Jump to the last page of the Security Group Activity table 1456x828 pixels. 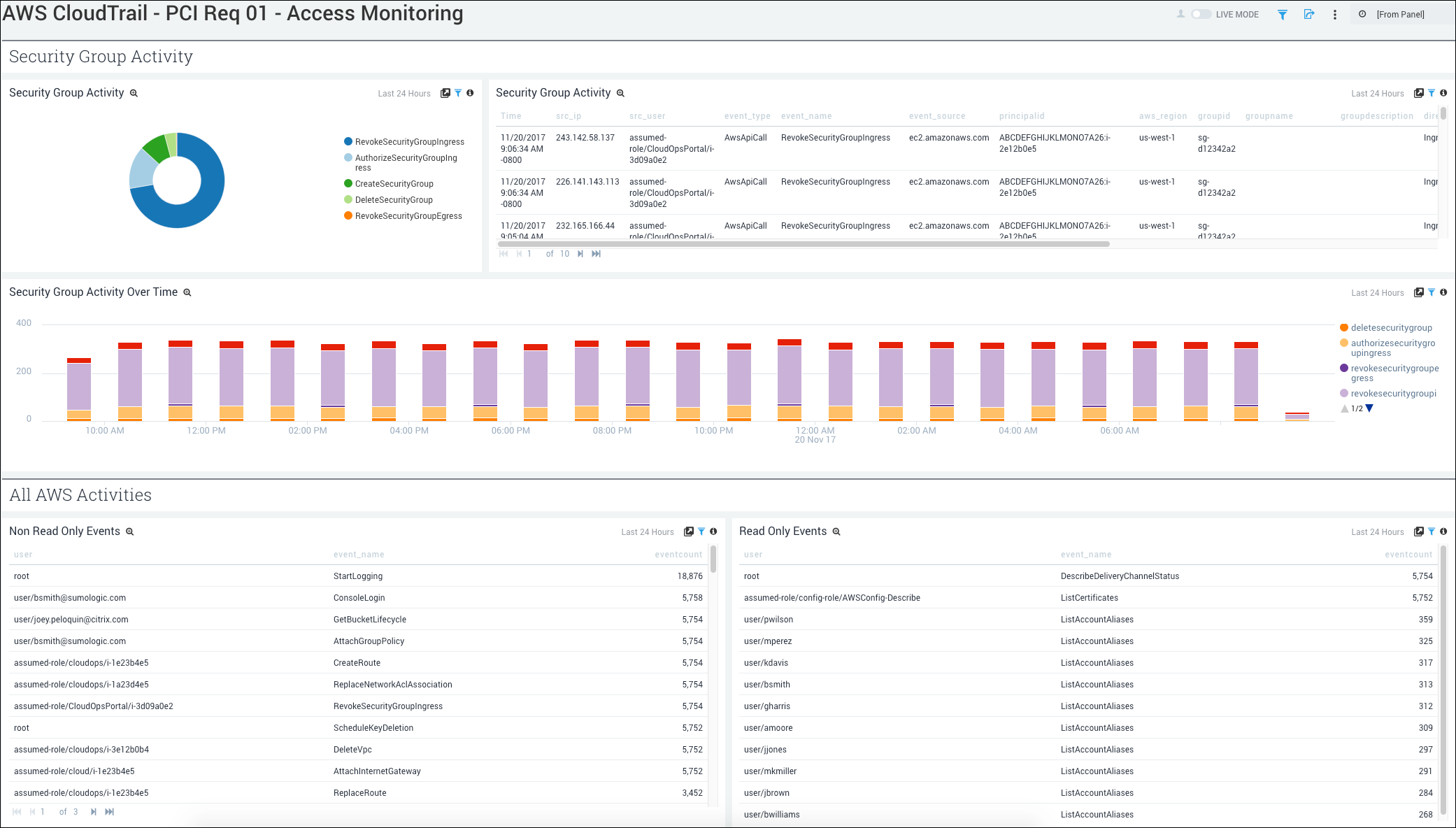click(596, 253)
